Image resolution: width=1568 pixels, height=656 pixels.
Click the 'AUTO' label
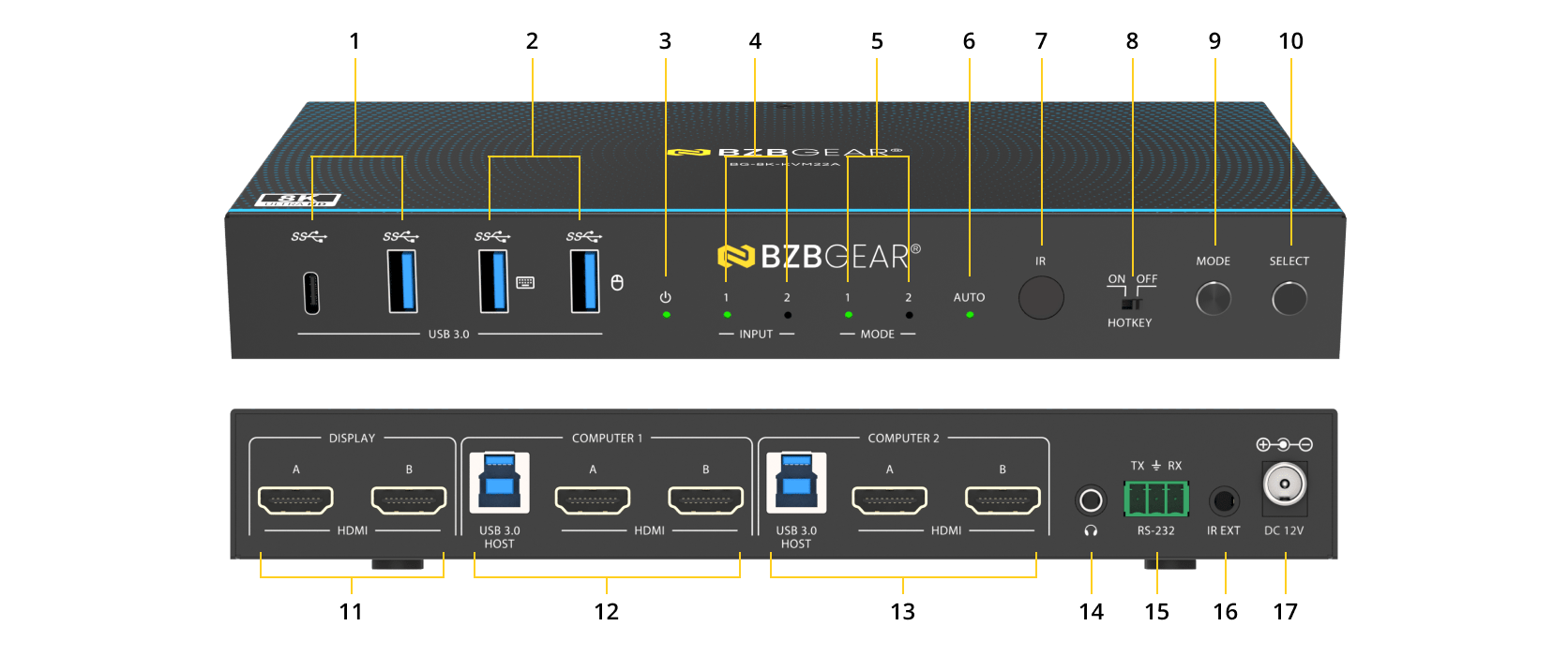tap(970, 297)
